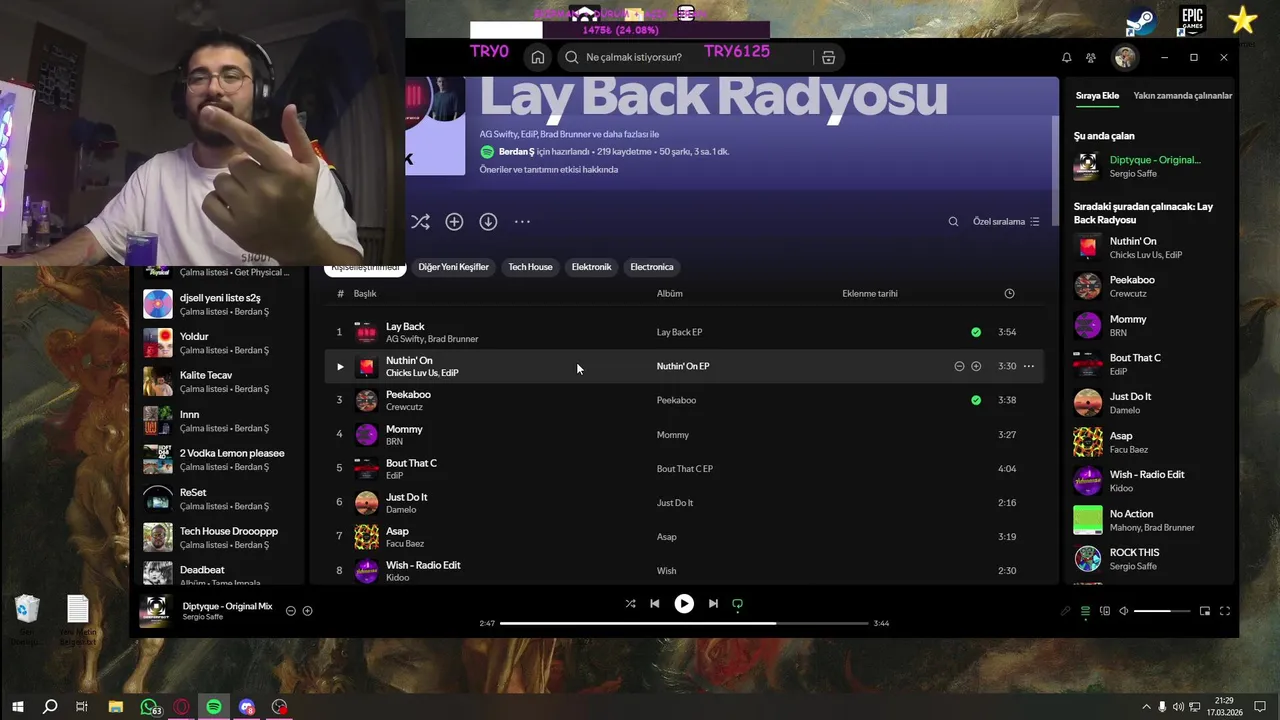Open Diptyque album art thumbnail in player bar
This screenshot has width=1280, height=720.
coord(155,610)
